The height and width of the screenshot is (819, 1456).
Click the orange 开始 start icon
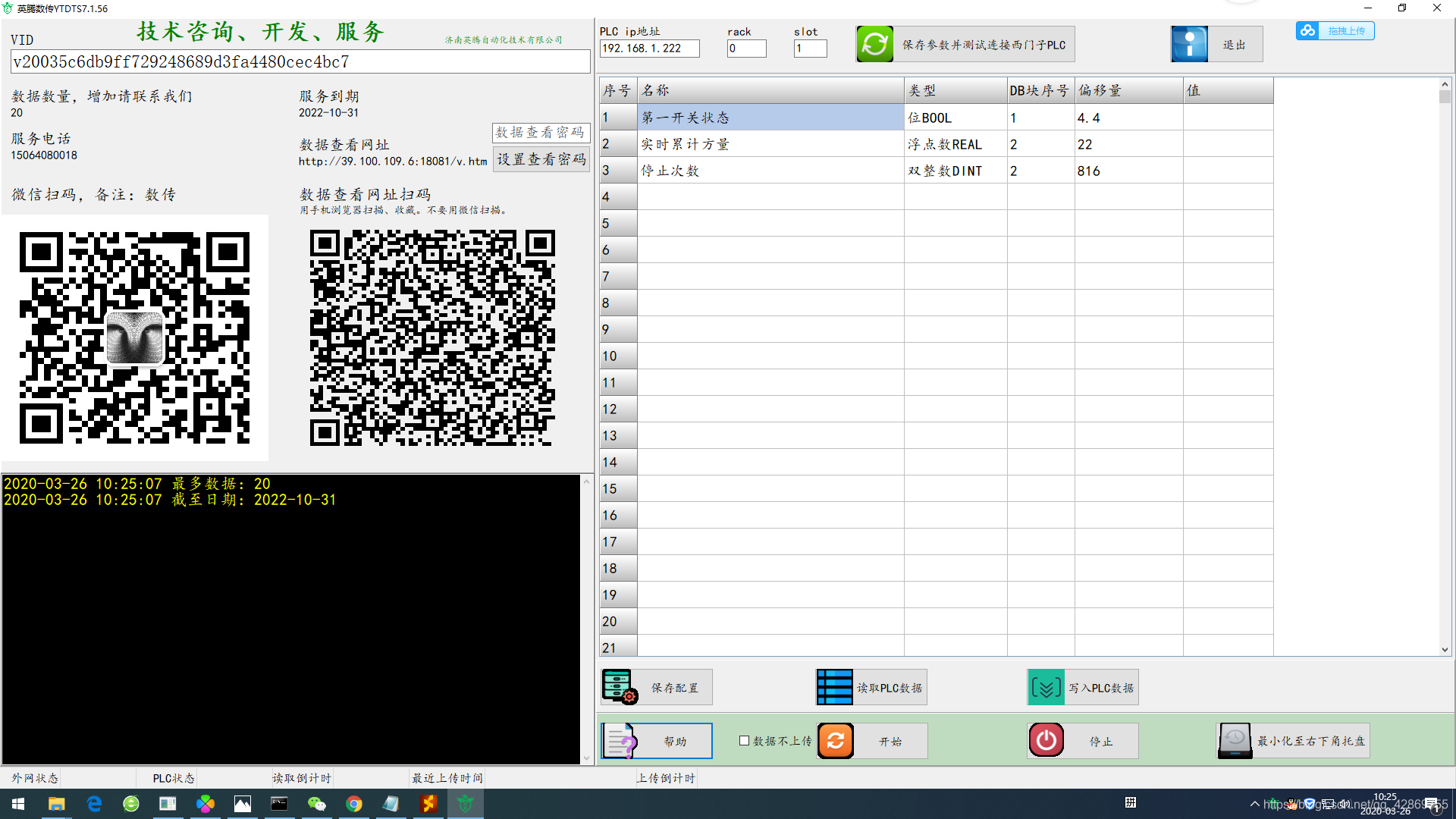pos(836,741)
